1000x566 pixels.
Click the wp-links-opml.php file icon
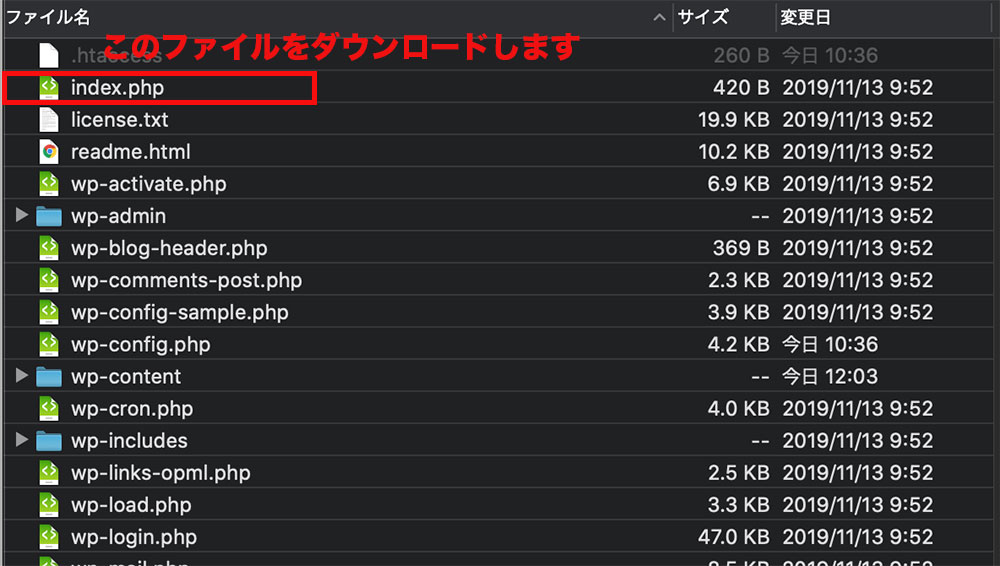tap(49, 473)
